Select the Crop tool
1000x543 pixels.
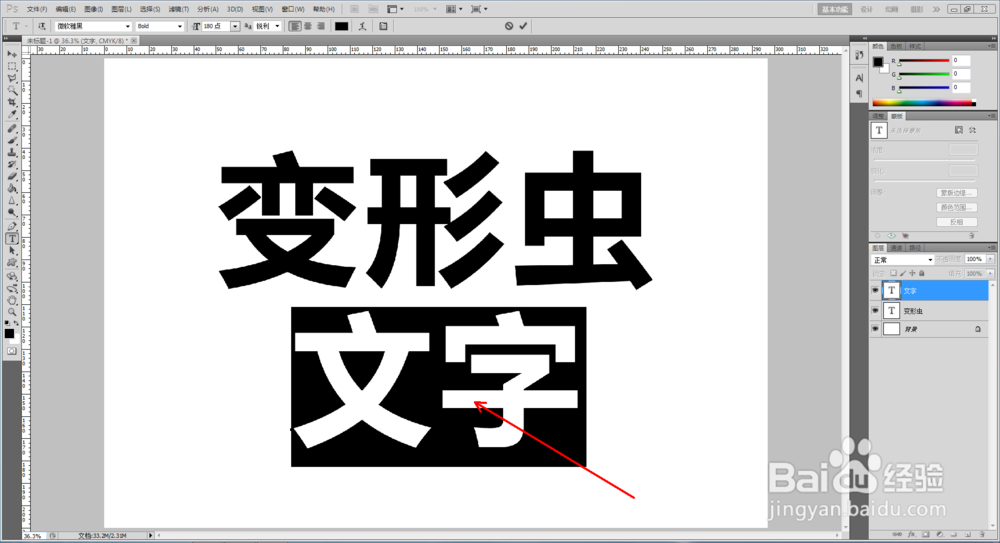pos(11,102)
